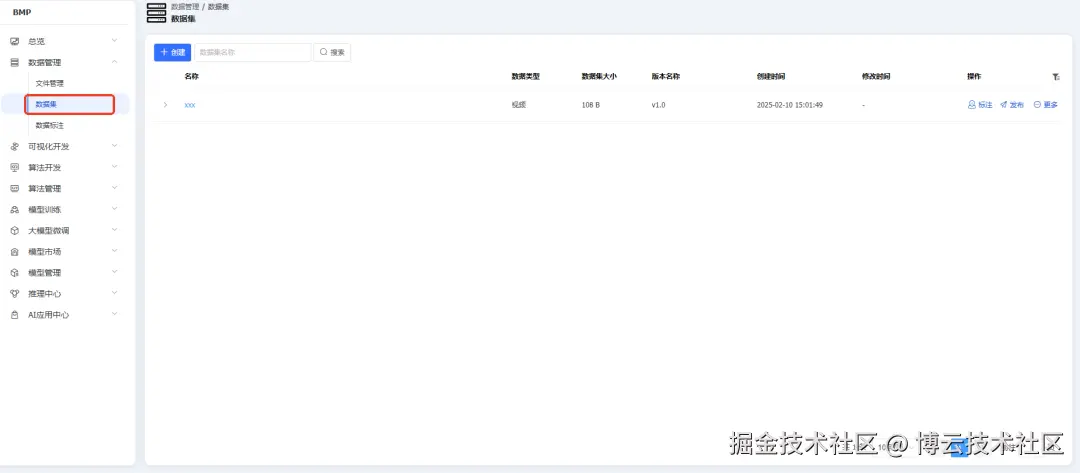Viewport: 1080px width, 473px height.
Task: Click the 搜索 search button
Action: click(332, 52)
